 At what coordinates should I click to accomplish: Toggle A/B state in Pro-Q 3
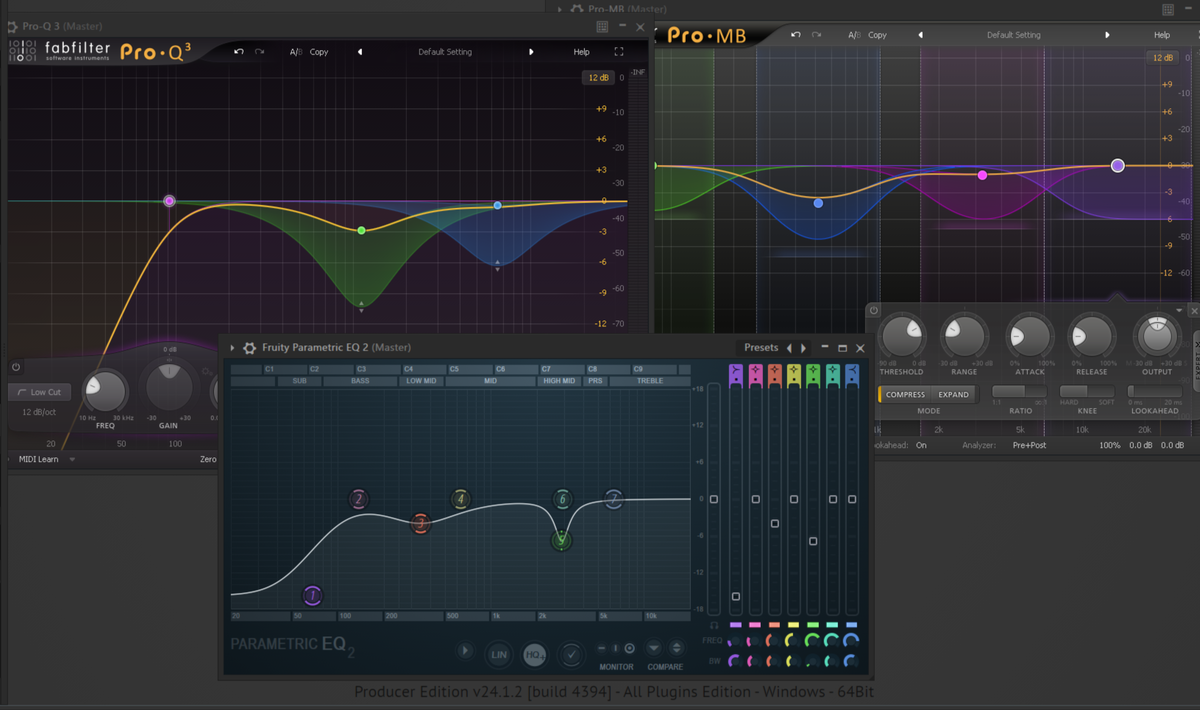pyautogui.click(x=296, y=52)
